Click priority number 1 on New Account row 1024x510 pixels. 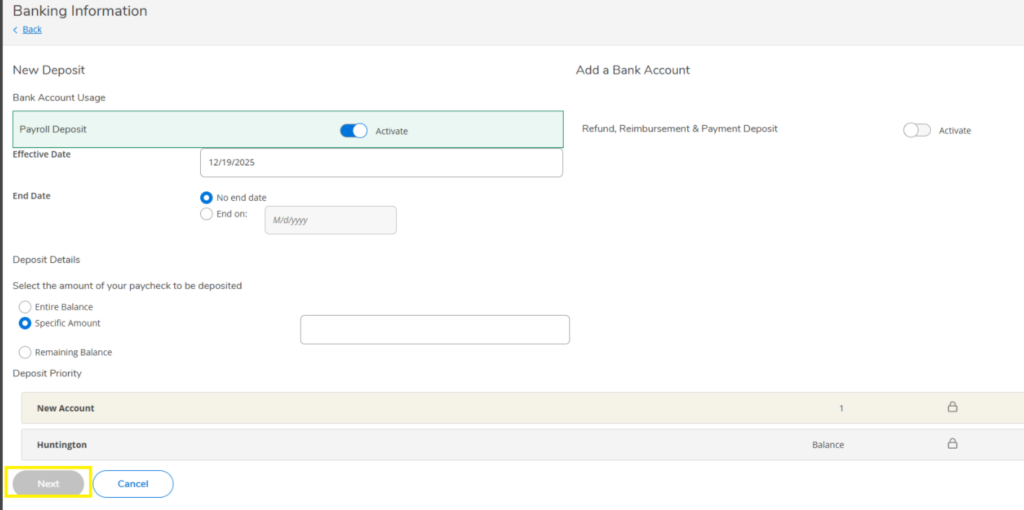pyautogui.click(x=841, y=408)
